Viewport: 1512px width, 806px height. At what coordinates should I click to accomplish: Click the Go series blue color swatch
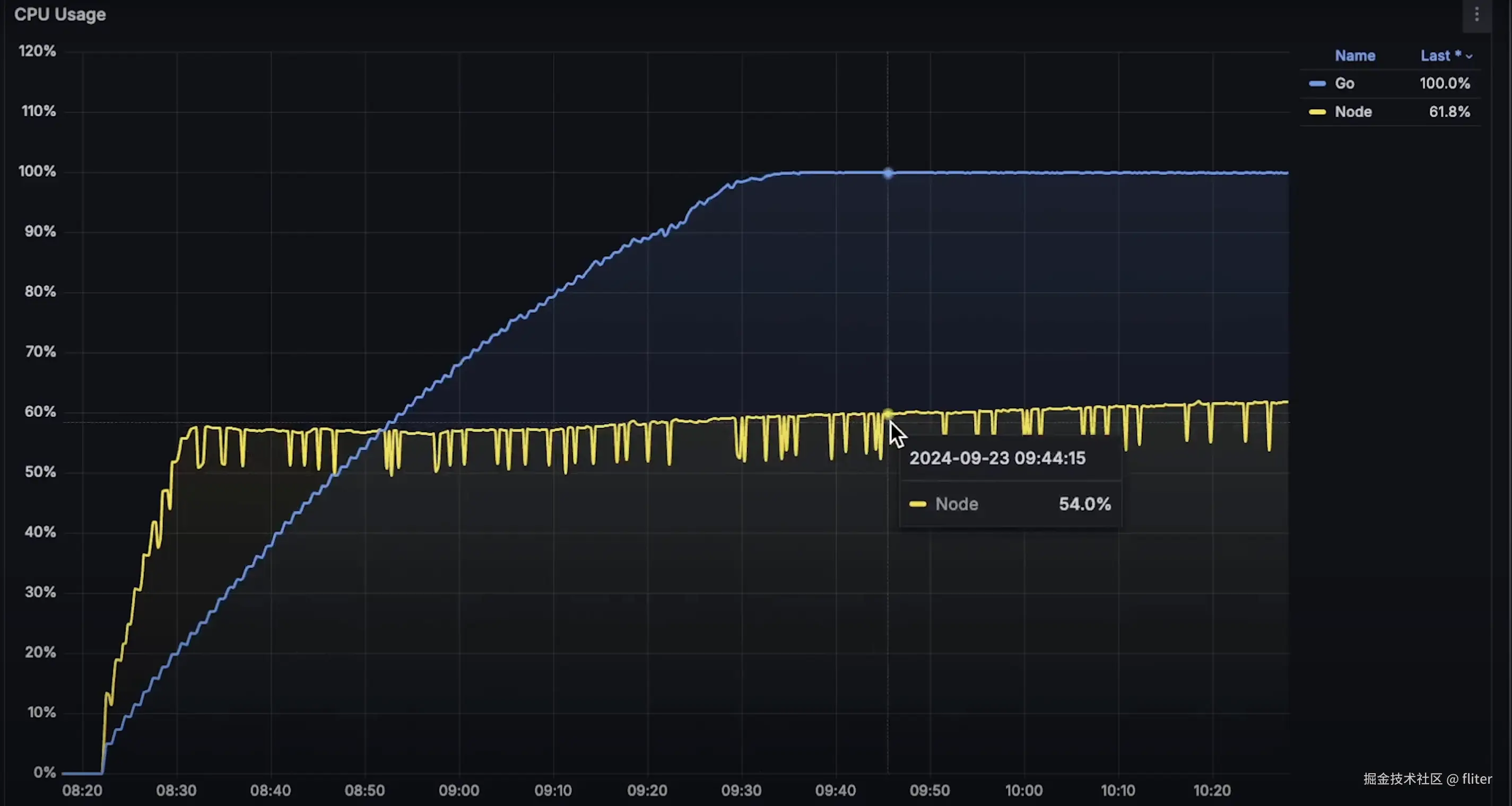[x=1317, y=84]
